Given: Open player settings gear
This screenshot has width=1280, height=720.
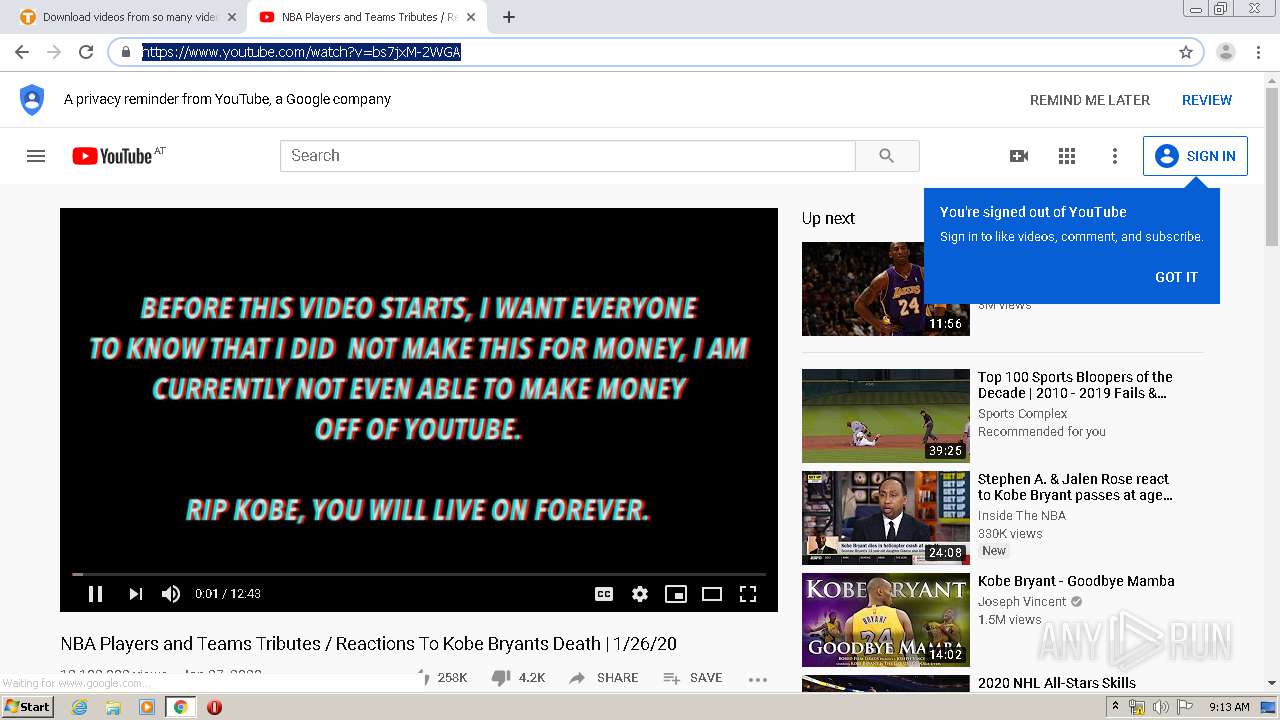Looking at the screenshot, I should [x=640, y=594].
